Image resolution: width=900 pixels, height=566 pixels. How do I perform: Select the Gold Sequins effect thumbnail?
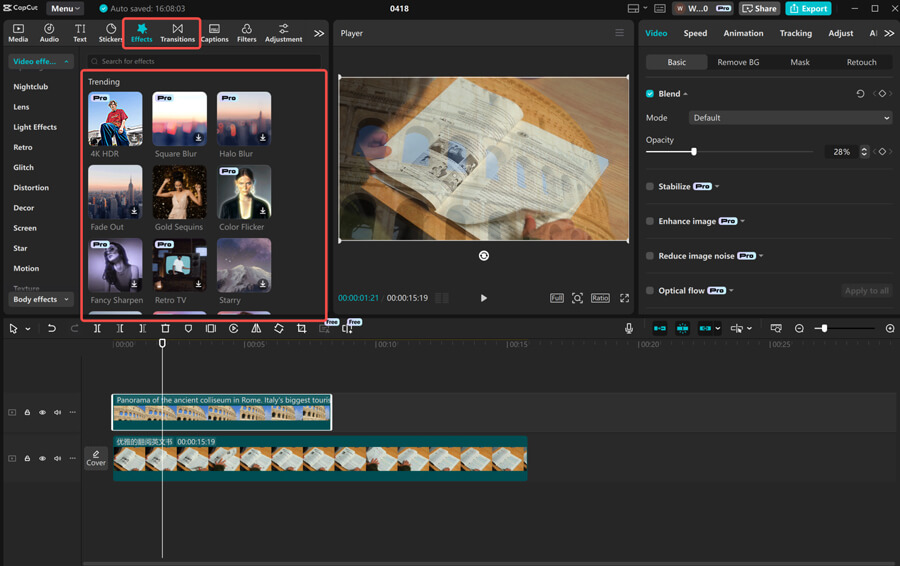pos(180,192)
